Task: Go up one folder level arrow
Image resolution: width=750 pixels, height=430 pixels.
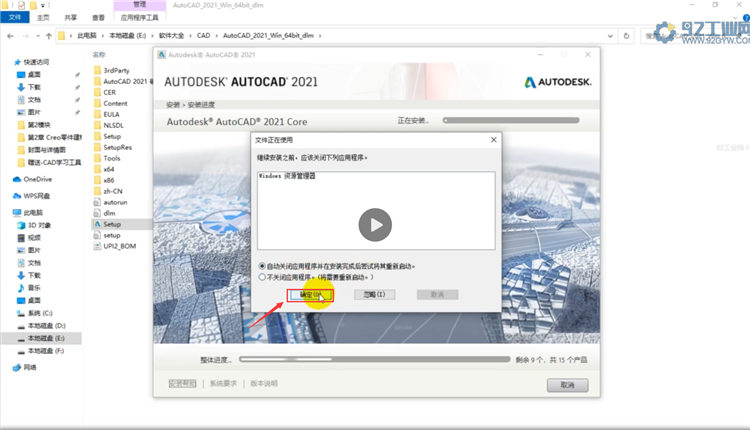Action: [49, 36]
